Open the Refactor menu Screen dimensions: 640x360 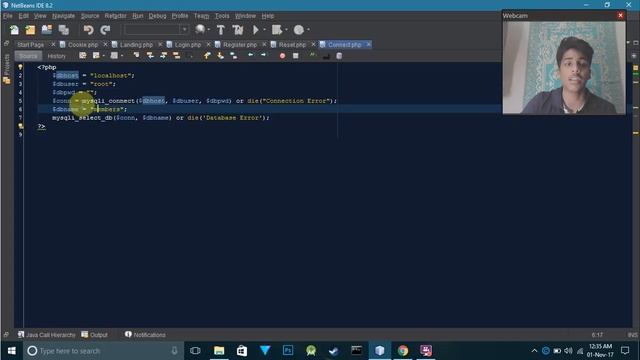[116, 16]
